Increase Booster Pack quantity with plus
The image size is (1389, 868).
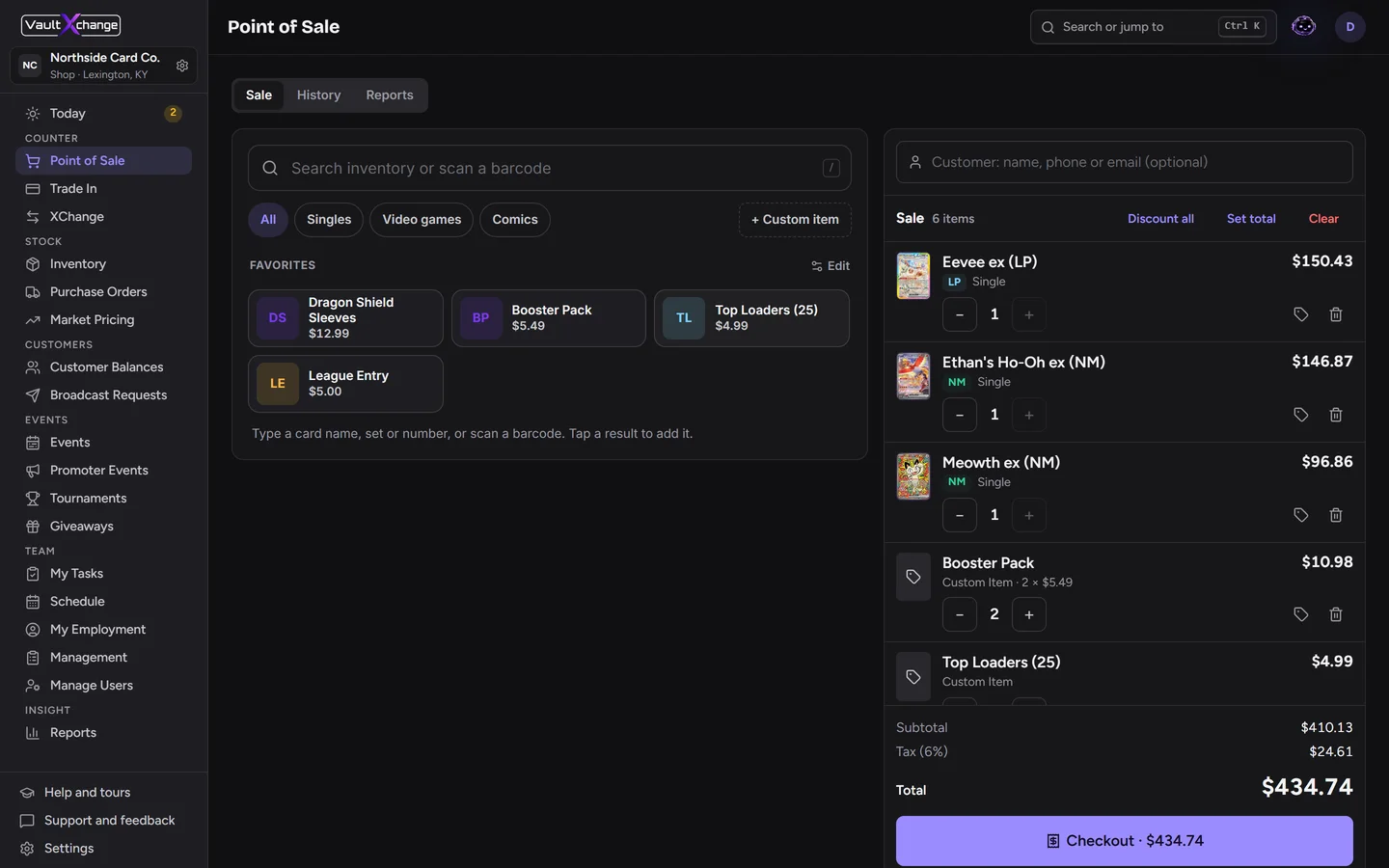(1029, 614)
